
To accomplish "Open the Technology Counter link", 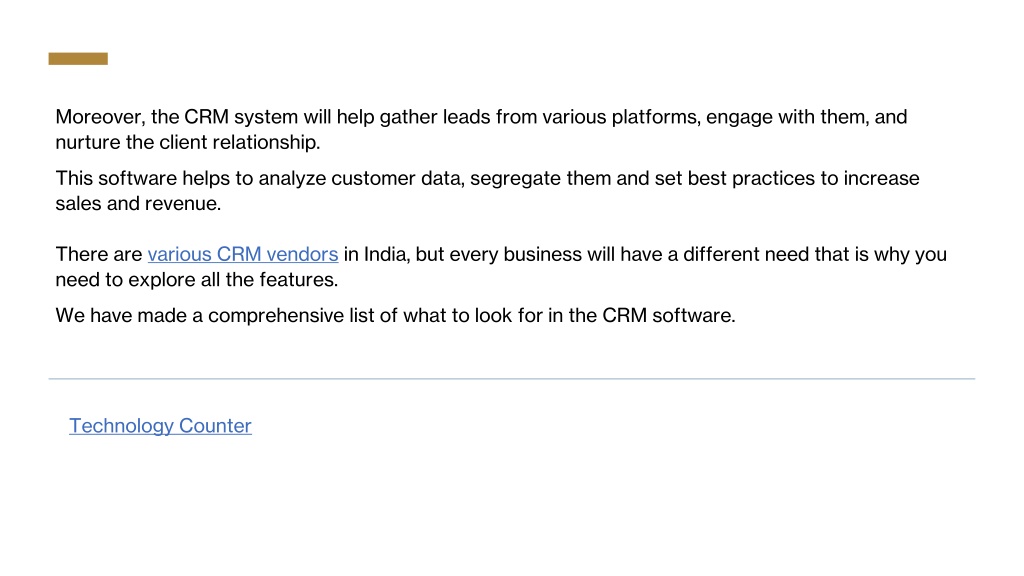I will tap(160, 426).
